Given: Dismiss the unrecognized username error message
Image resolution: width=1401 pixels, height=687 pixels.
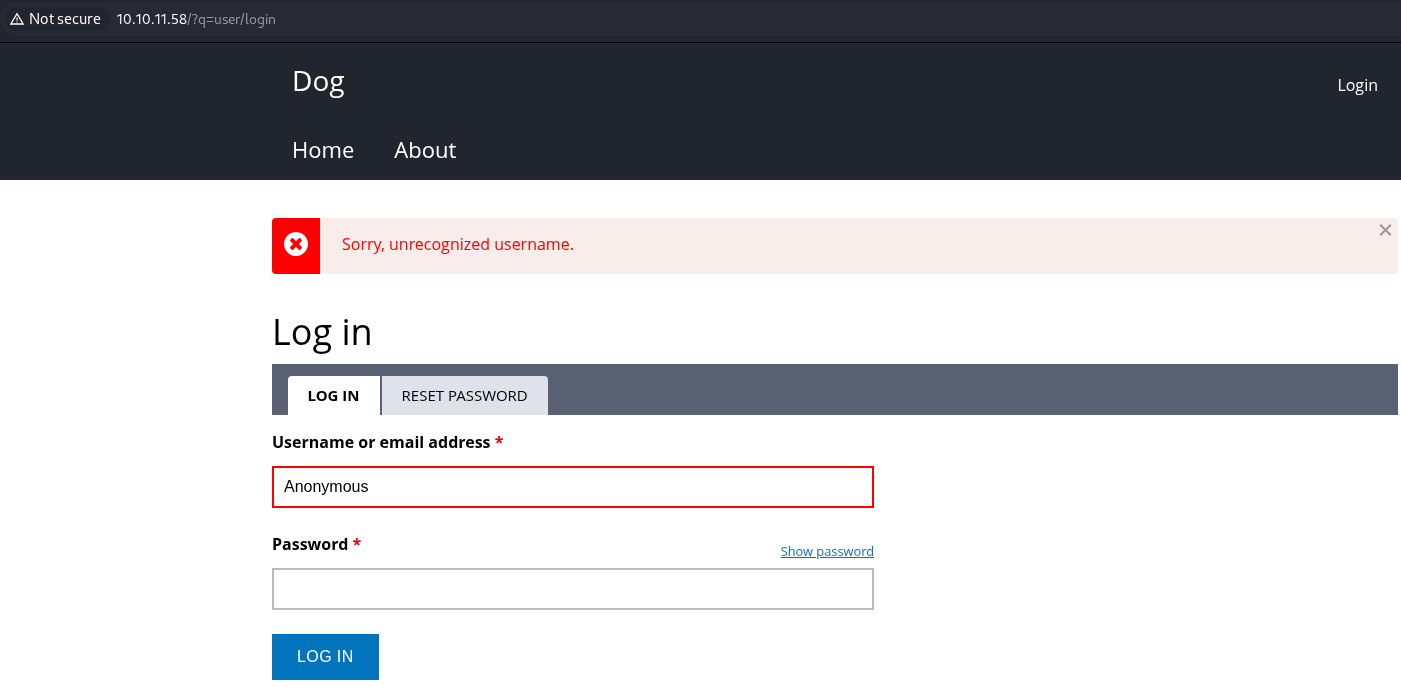Looking at the screenshot, I should (1385, 230).
